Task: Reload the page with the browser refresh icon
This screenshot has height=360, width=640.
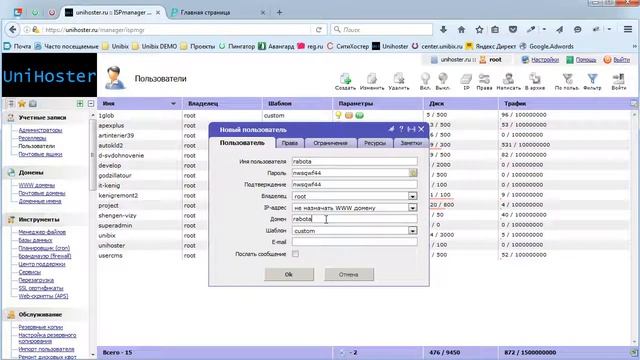Action: pos(318,29)
